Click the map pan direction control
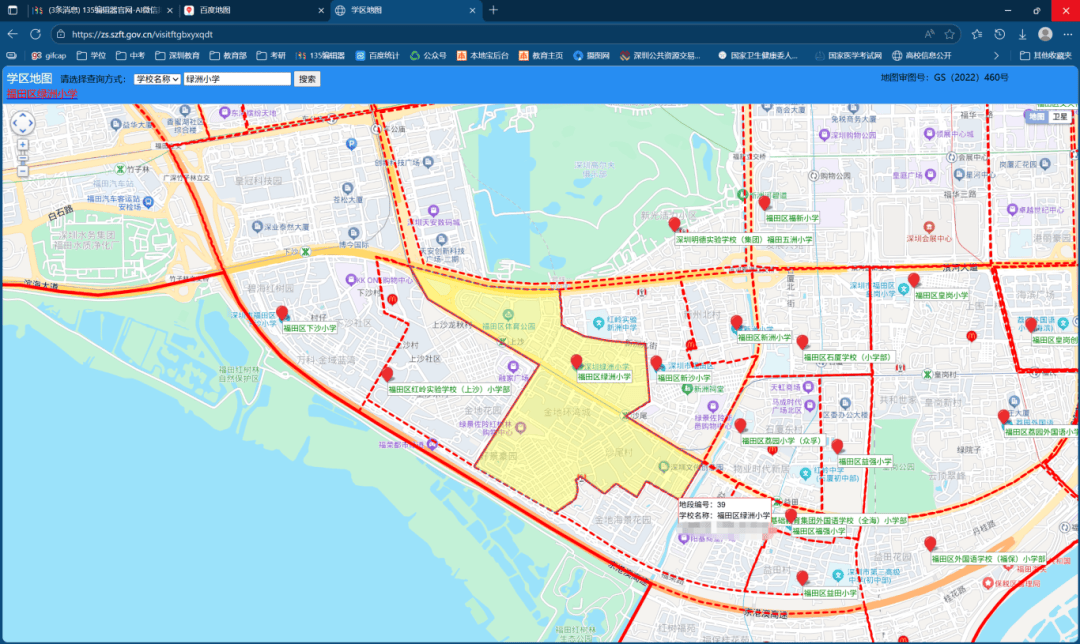 point(22,123)
